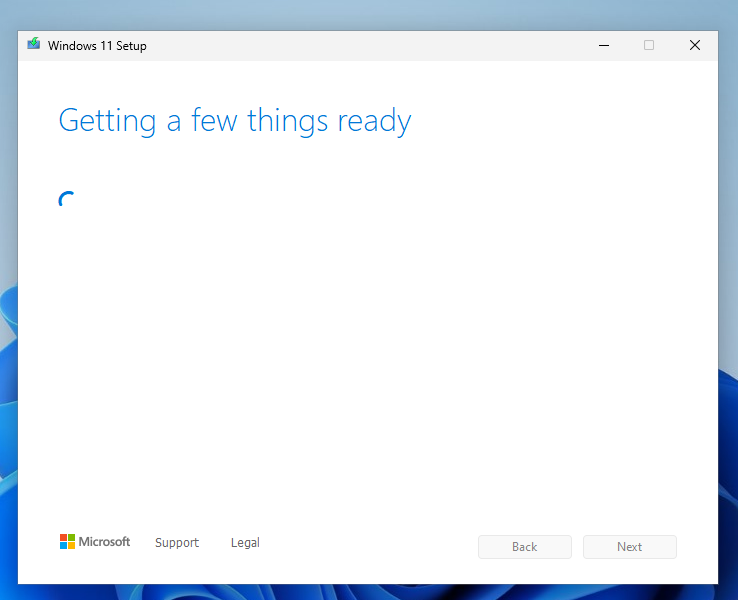738x600 pixels.
Task: Close the Windows 11 Setup window
Action: coord(695,45)
